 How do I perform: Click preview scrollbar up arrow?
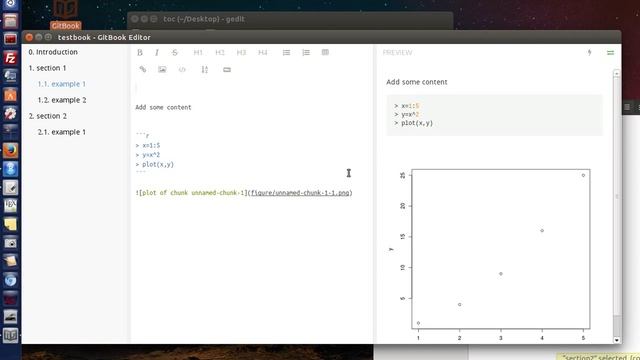616,73
